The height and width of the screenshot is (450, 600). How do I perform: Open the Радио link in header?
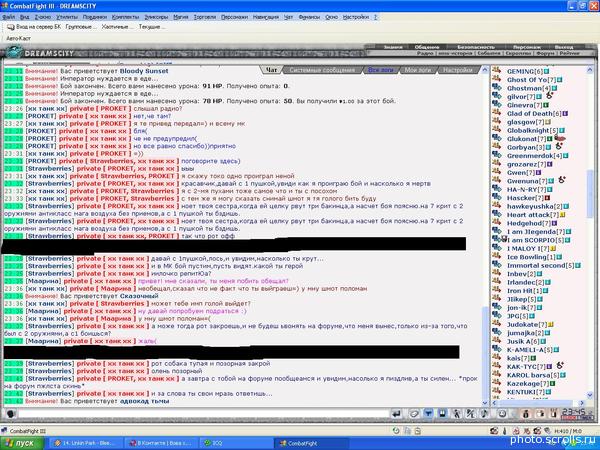tap(425, 53)
